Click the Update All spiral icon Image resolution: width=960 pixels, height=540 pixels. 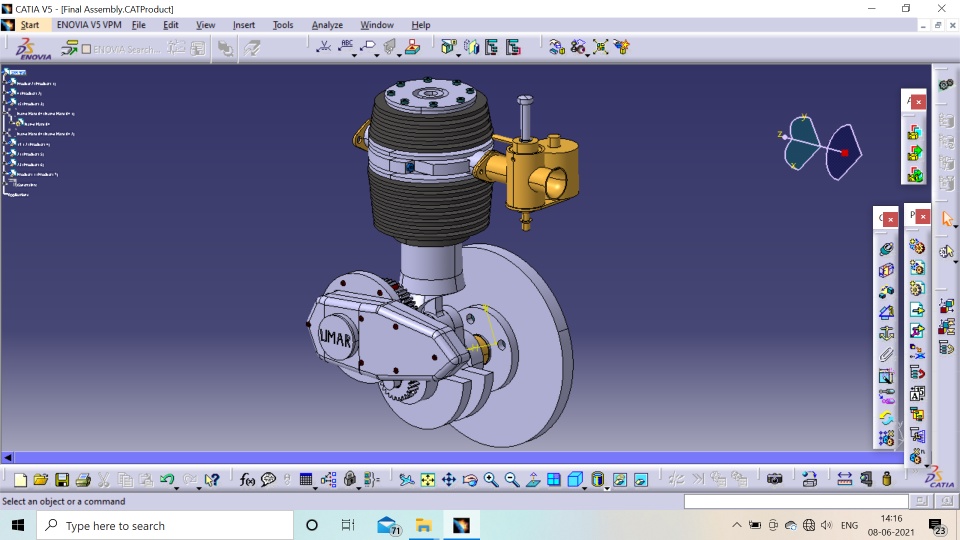[887, 418]
